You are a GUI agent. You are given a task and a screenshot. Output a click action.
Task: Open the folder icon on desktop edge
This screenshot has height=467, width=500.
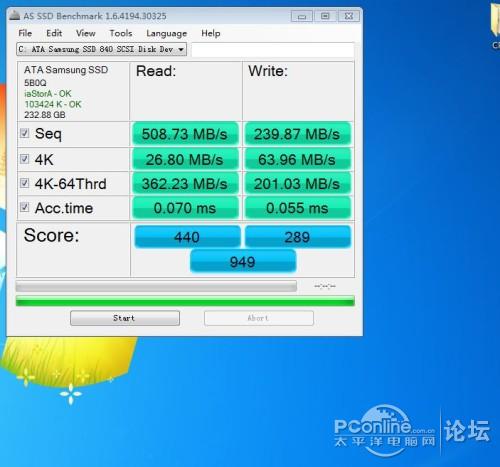click(495, 21)
